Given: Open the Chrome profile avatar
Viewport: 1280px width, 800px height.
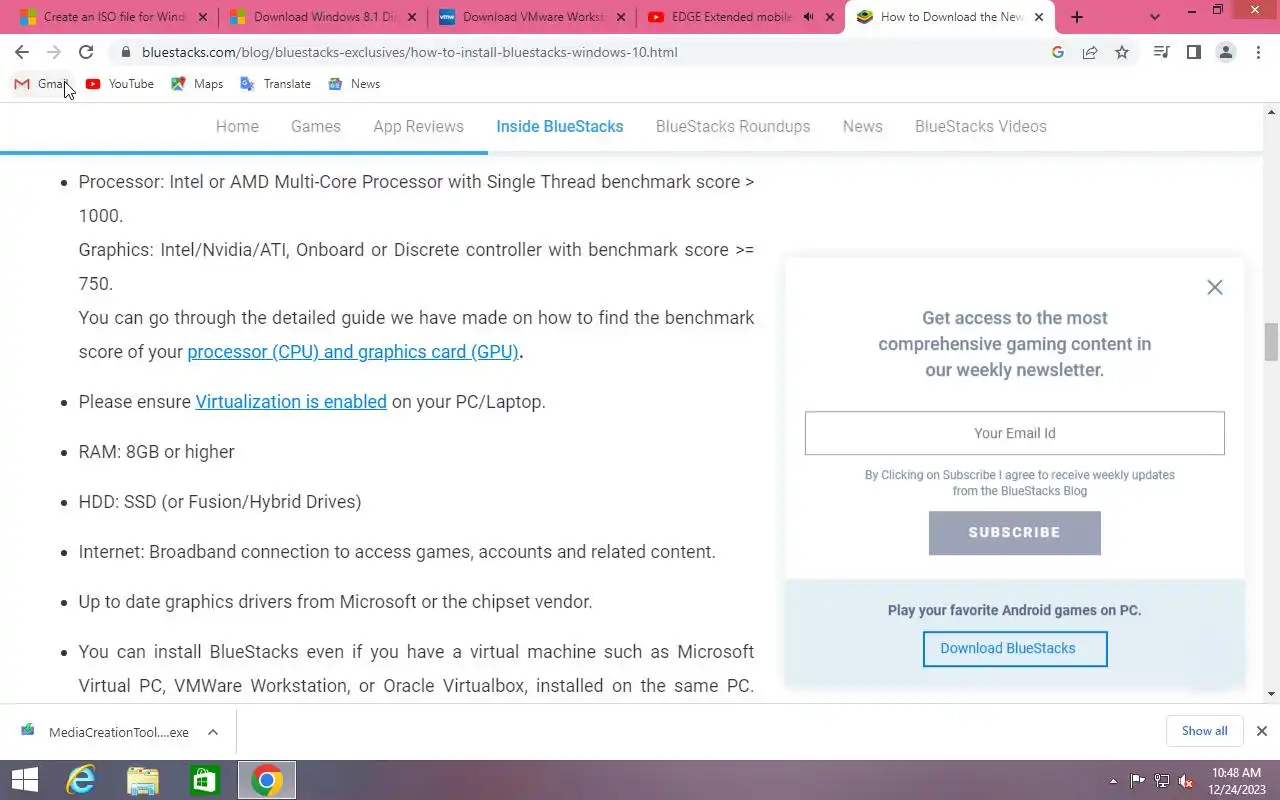Looking at the screenshot, I should 1226,52.
